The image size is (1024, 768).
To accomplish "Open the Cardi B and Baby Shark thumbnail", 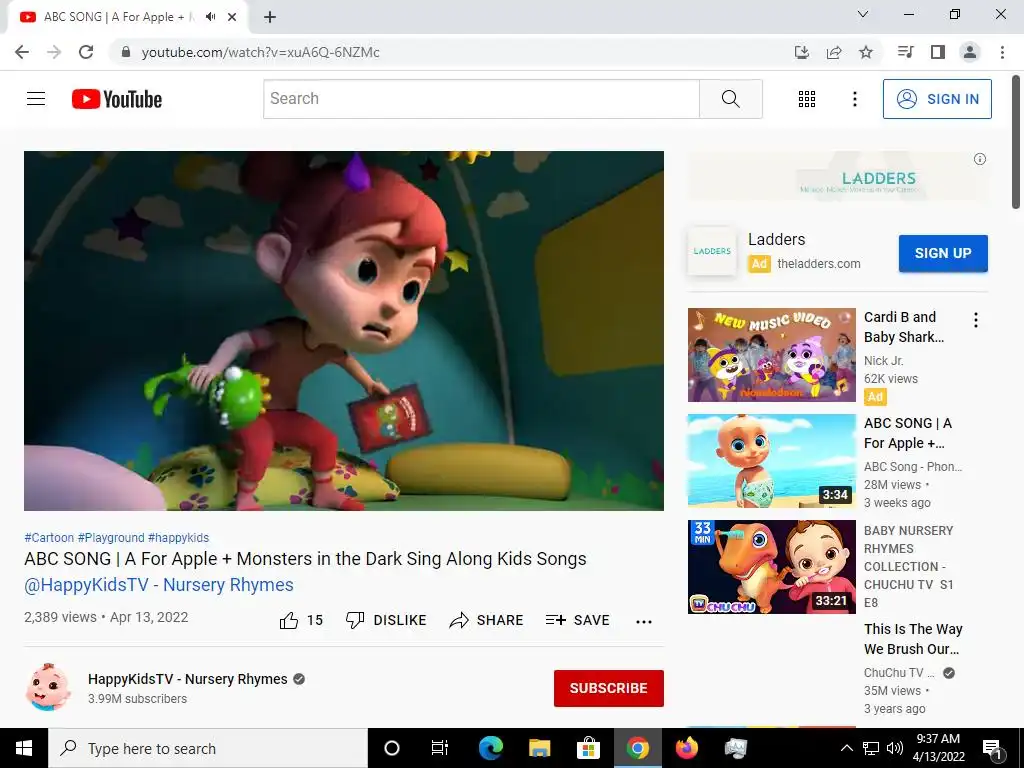I will 771,355.
